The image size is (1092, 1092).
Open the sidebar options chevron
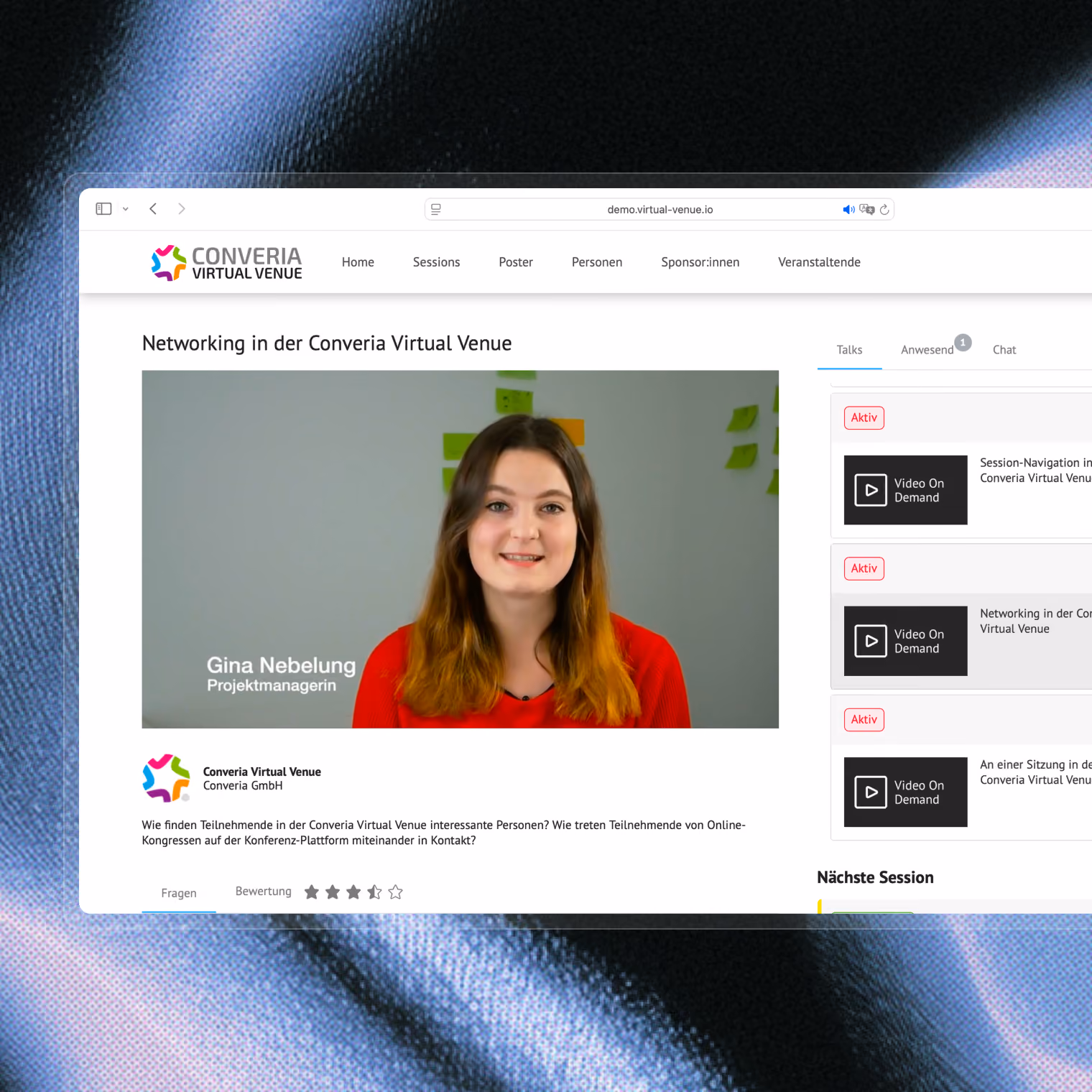pos(125,209)
